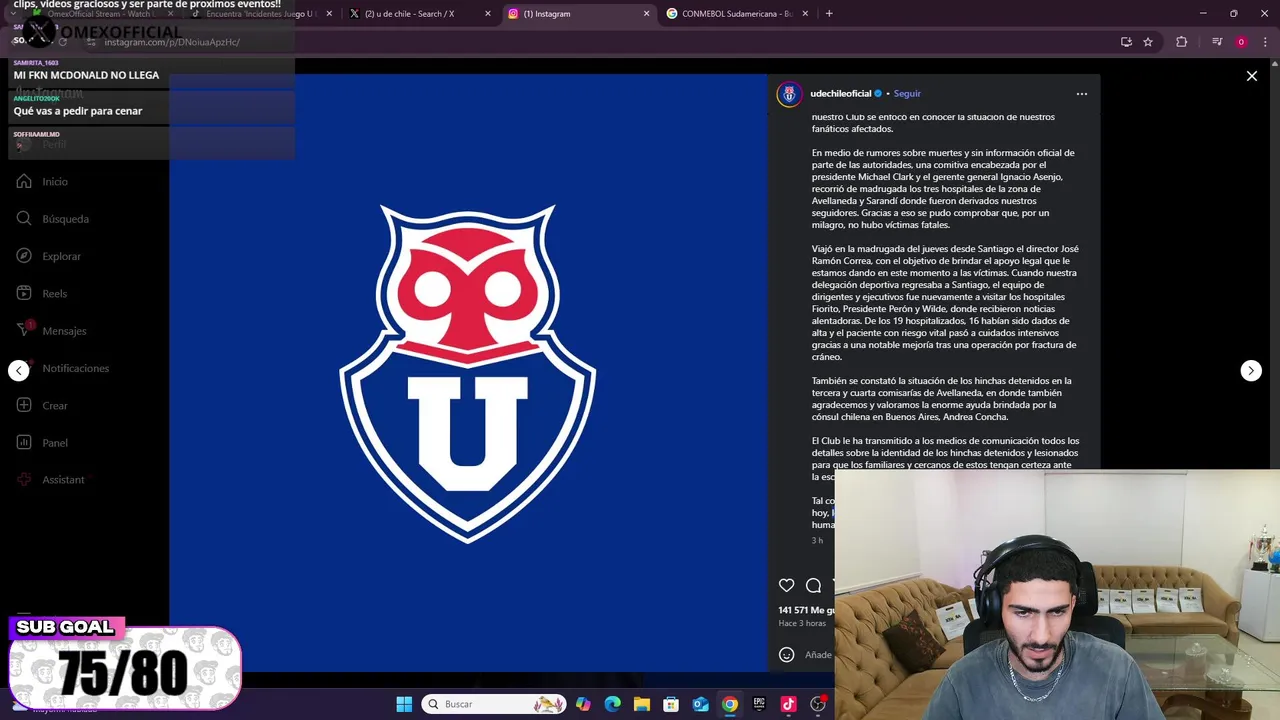Close the 'u de chile - Search / X' tab

(487, 14)
